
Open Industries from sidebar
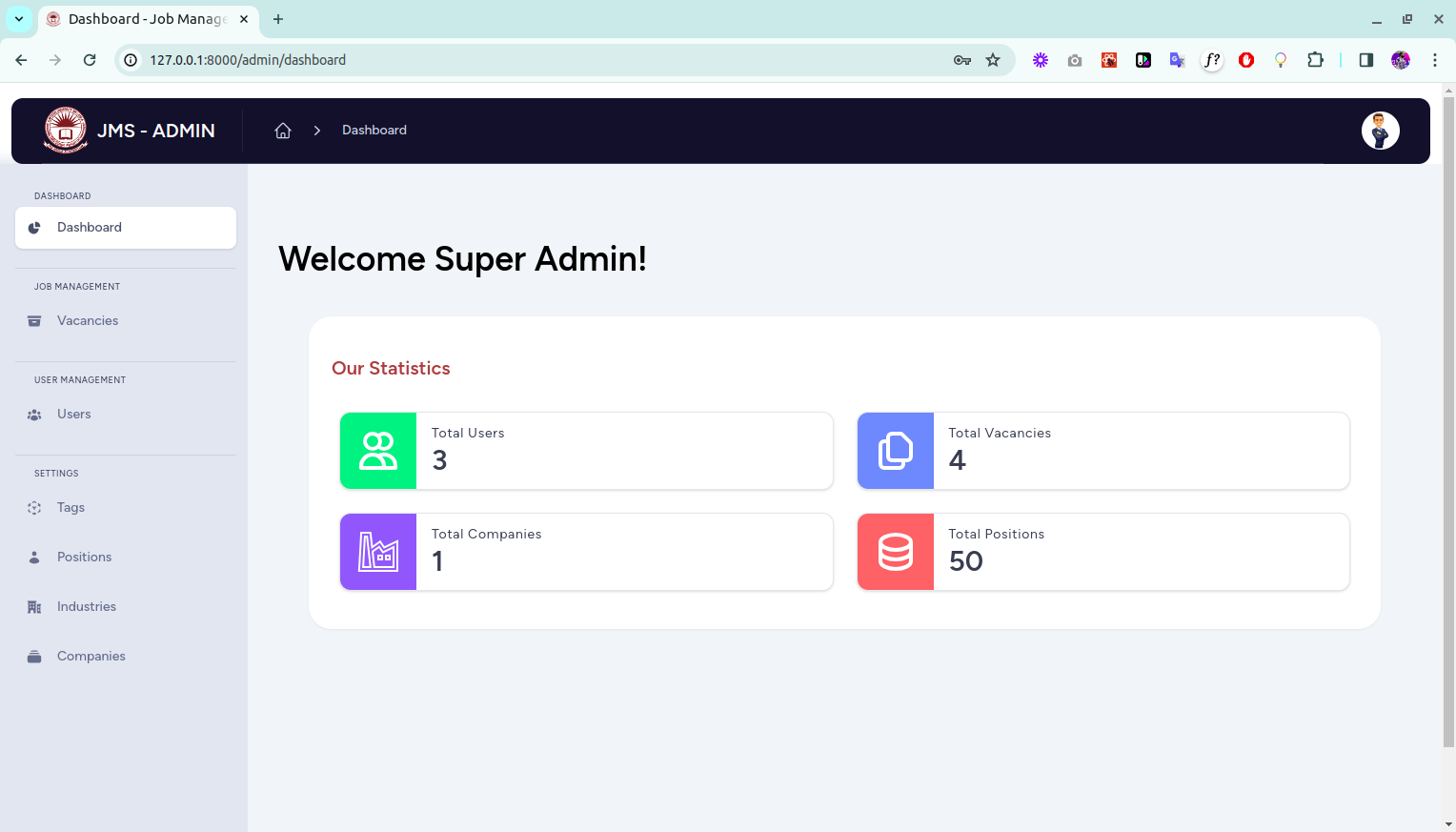pyautogui.click(x=87, y=607)
